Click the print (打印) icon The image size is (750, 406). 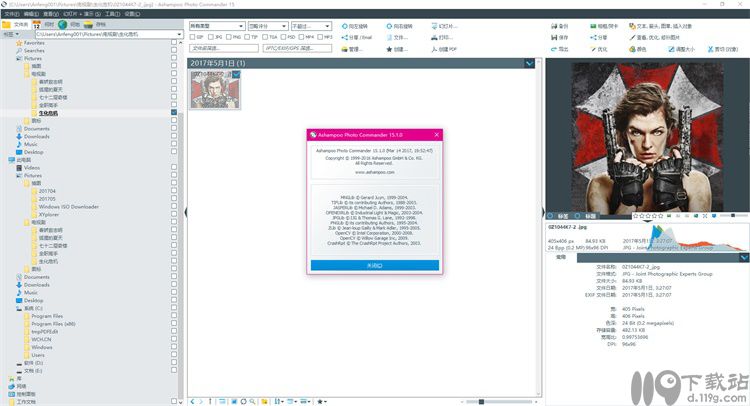click(434, 37)
